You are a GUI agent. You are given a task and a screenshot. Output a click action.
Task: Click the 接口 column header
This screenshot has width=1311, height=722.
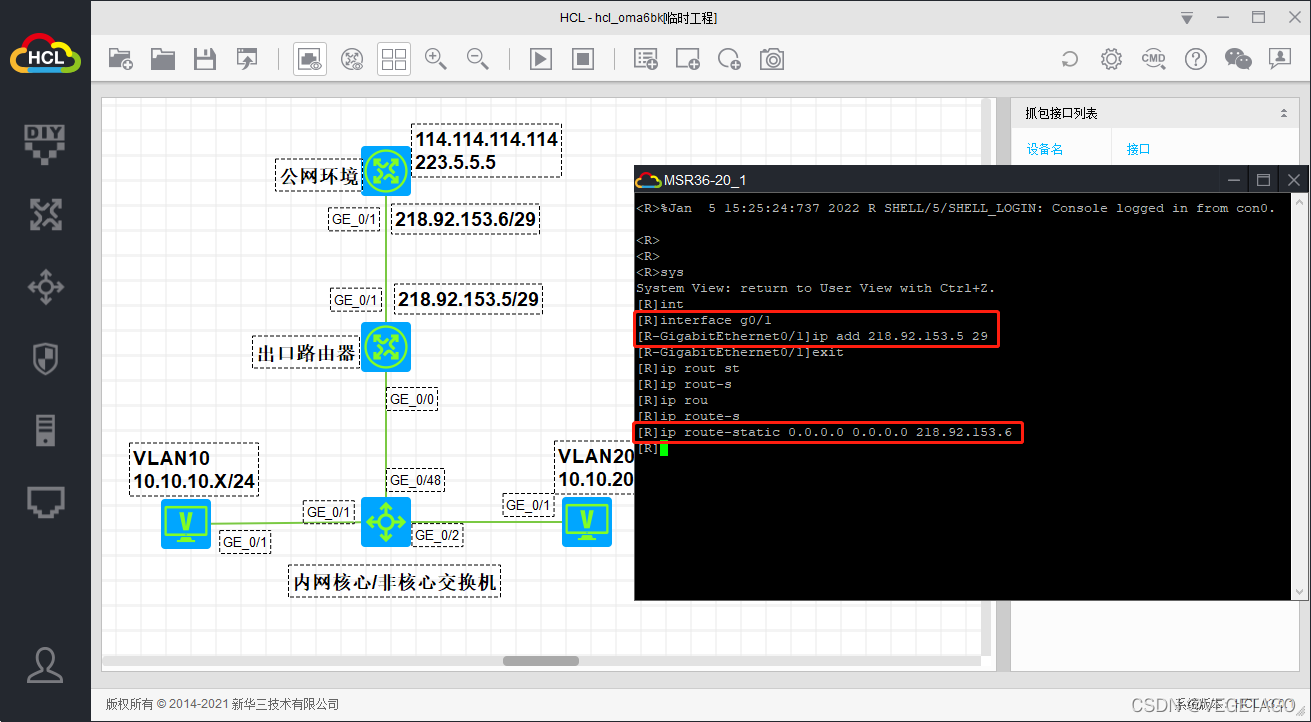point(1138,149)
